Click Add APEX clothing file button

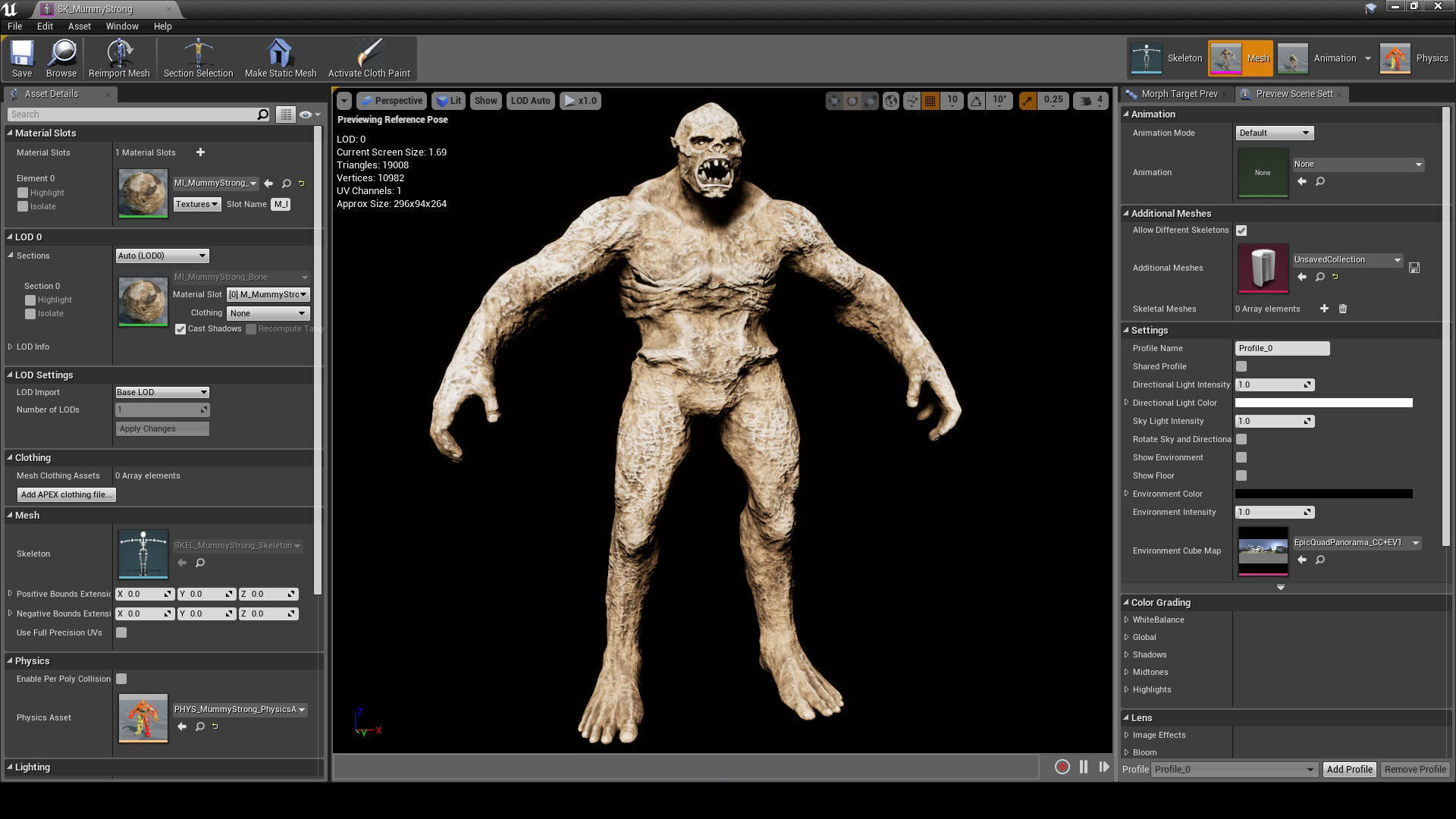pos(66,494)
